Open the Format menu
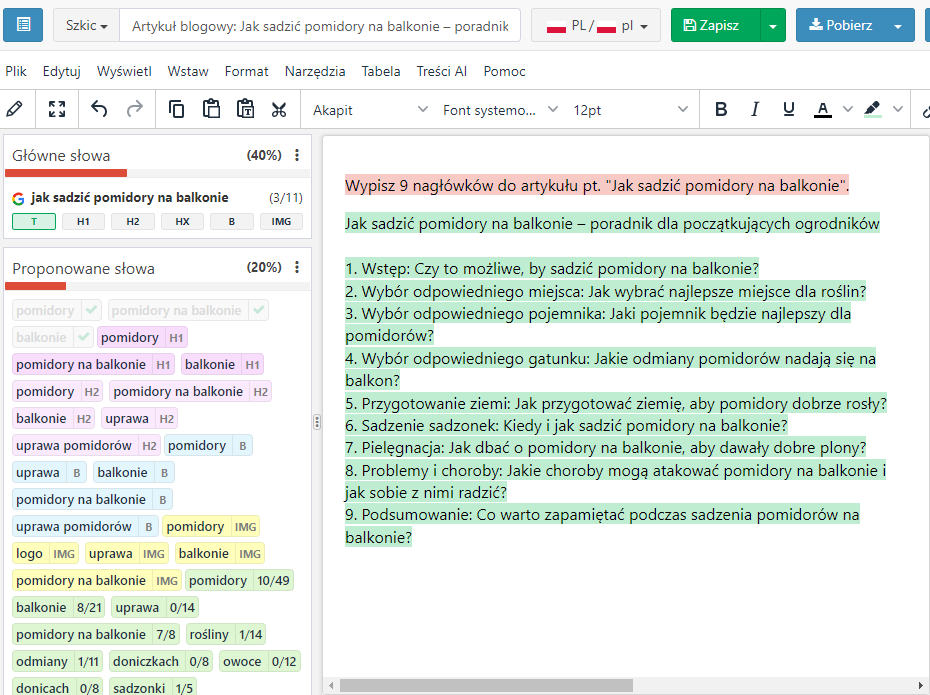Image resolution: width=930 pixels, height=695 pixels. point(247,71)
